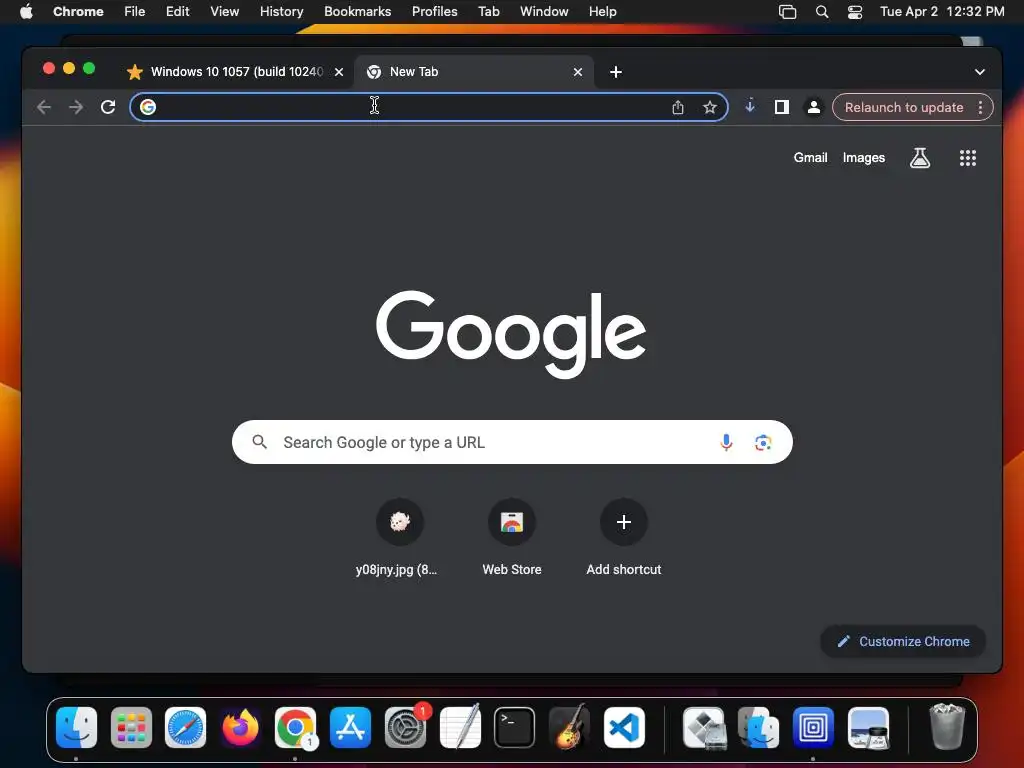Image resolution: width=1024 pixels, height=768 pixels.
Task: Click the date and time display
Action: (942, 12)
